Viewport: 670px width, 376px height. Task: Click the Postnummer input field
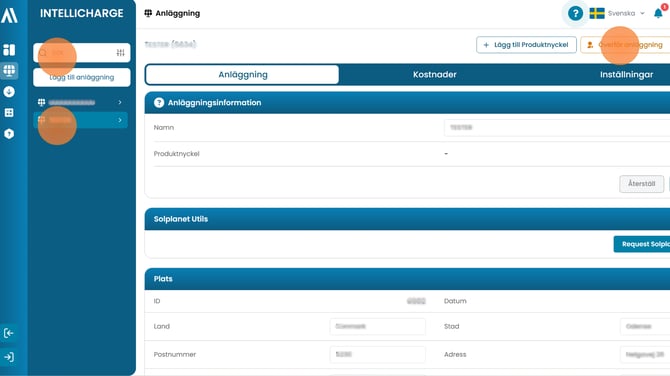pos(377,355)
